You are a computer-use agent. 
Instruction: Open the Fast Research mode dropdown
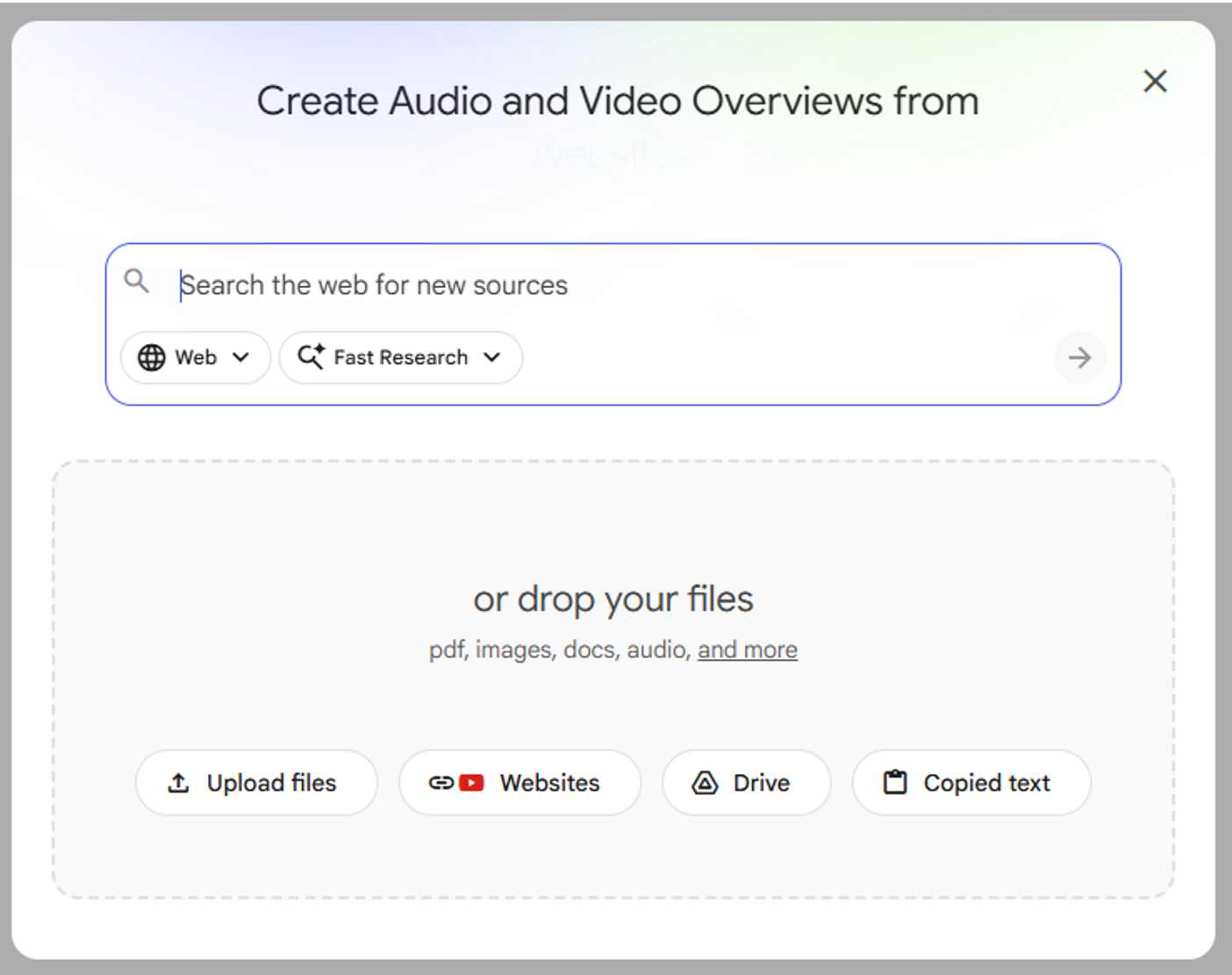[401, 357]
